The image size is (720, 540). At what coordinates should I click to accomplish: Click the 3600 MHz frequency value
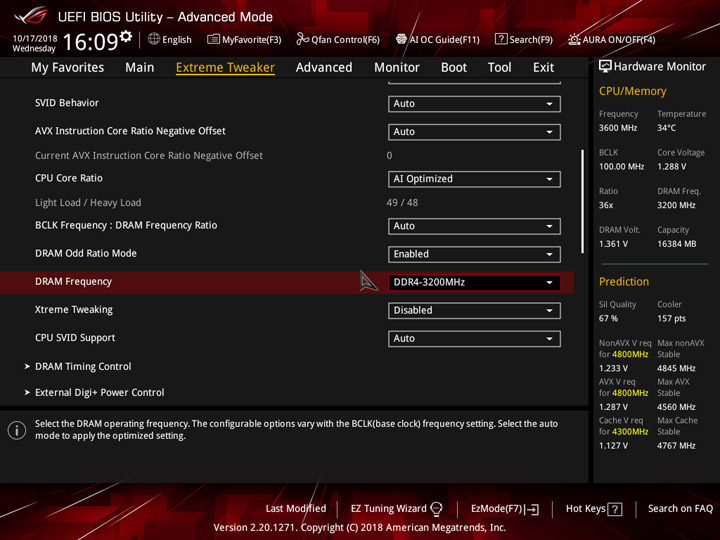pyautogui.click(x=618, y=128)
